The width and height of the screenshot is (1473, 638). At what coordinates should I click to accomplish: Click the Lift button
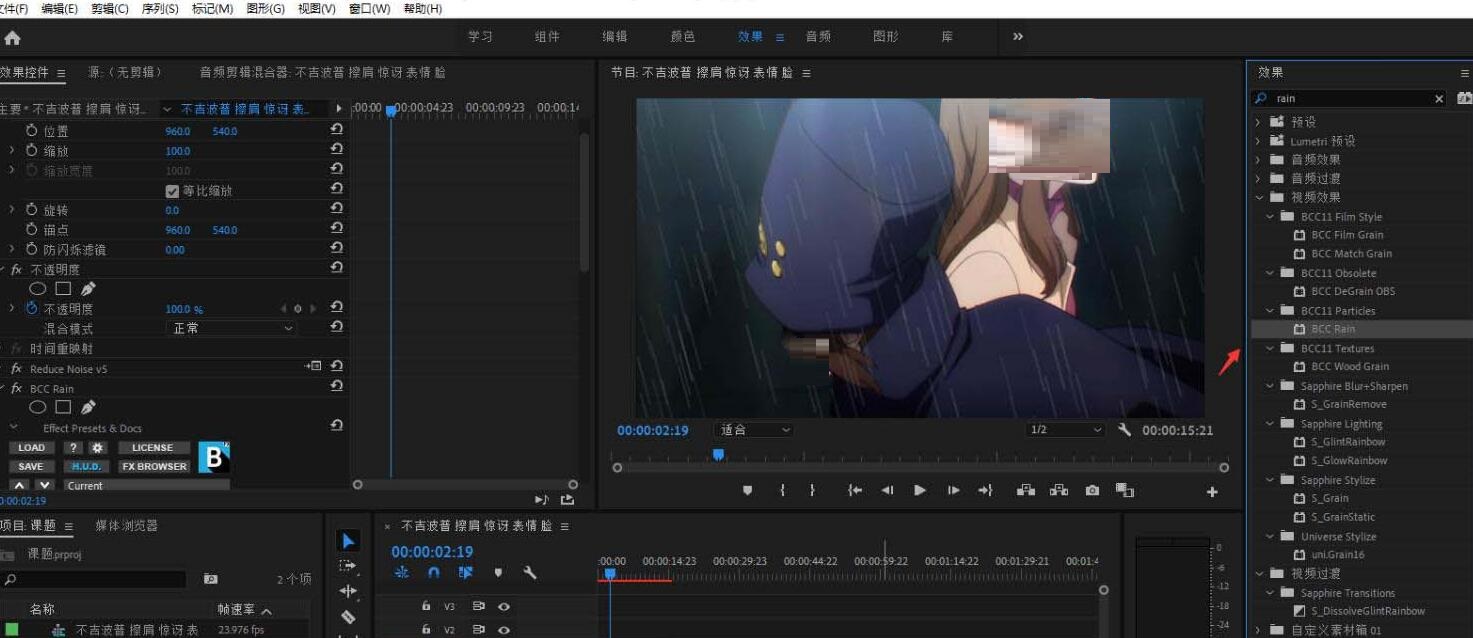(x=1025, y=490)
